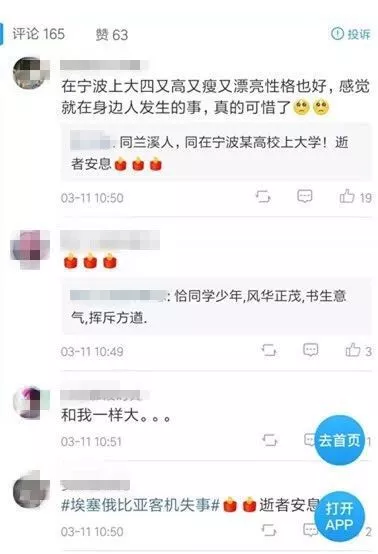Open the 评论 165 comments tab
This screenshot has height=554, width=378.
[x=39, y=34]
